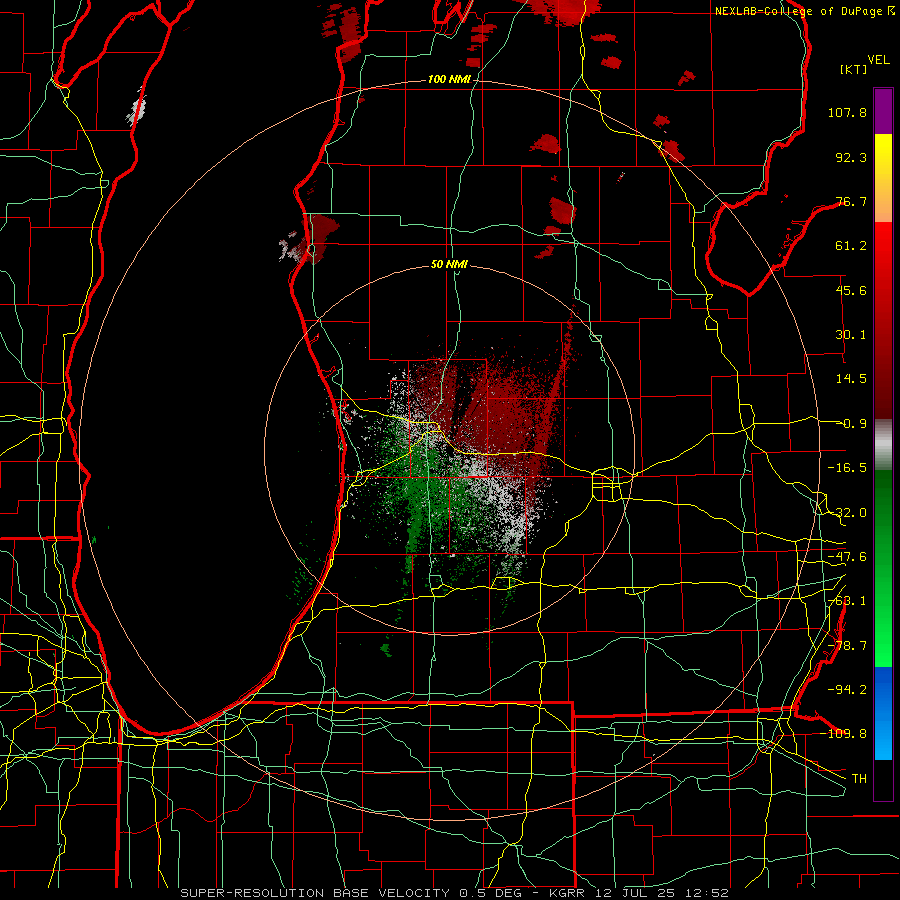This screenshot has height=900, width=900.
Task: Select the -94.2 scale value
Action: tap(847, 689)
